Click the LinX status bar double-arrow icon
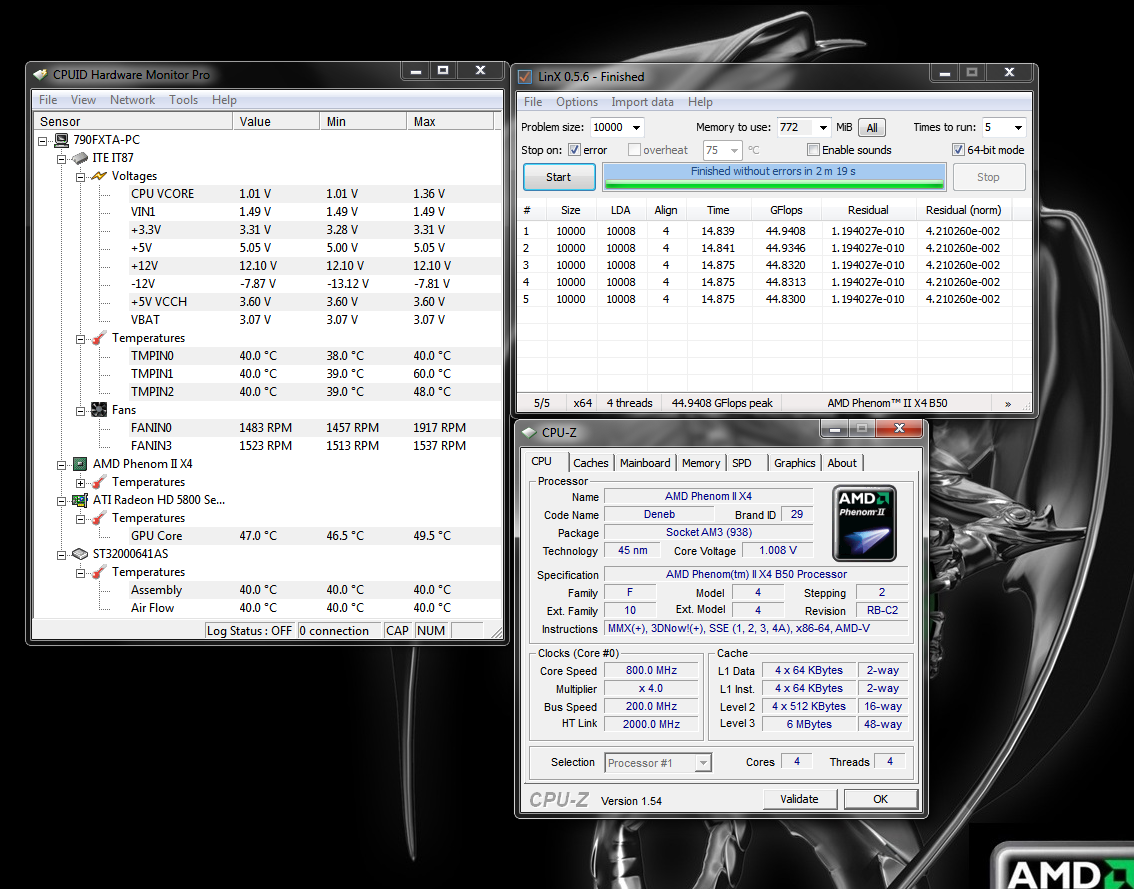The image size is (1134, 889). click(1007, 404)
